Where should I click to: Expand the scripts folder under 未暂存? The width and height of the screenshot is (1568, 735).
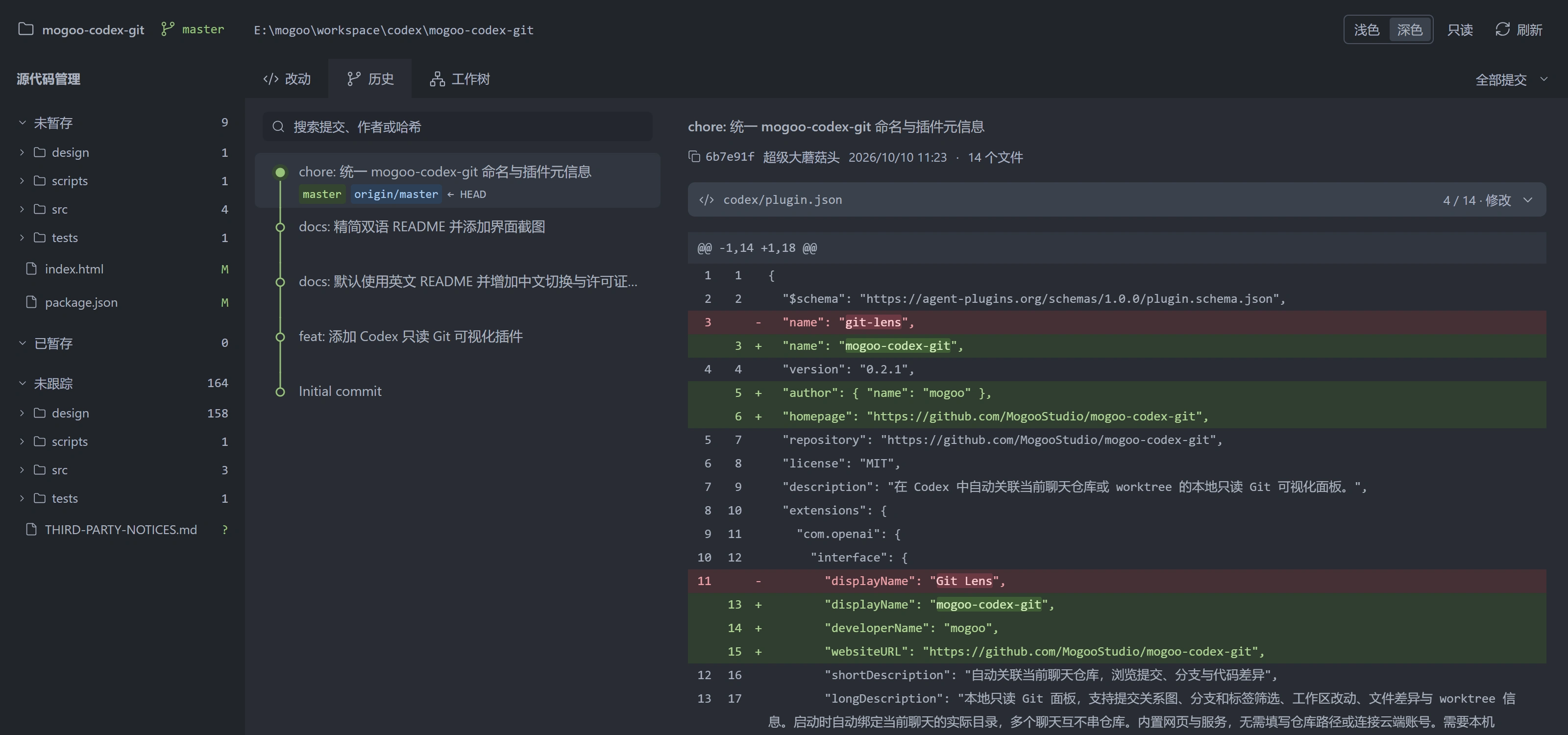(x=22, y=181)
